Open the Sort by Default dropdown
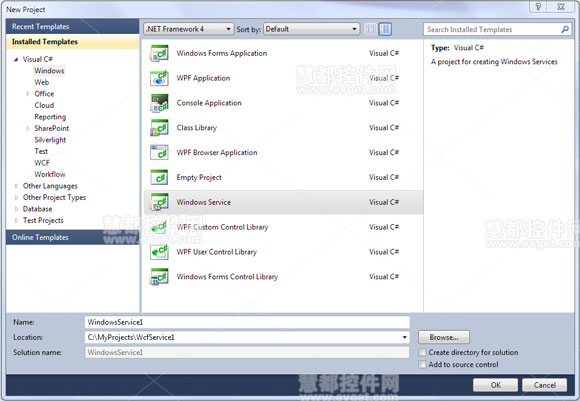 coord(311,29)
